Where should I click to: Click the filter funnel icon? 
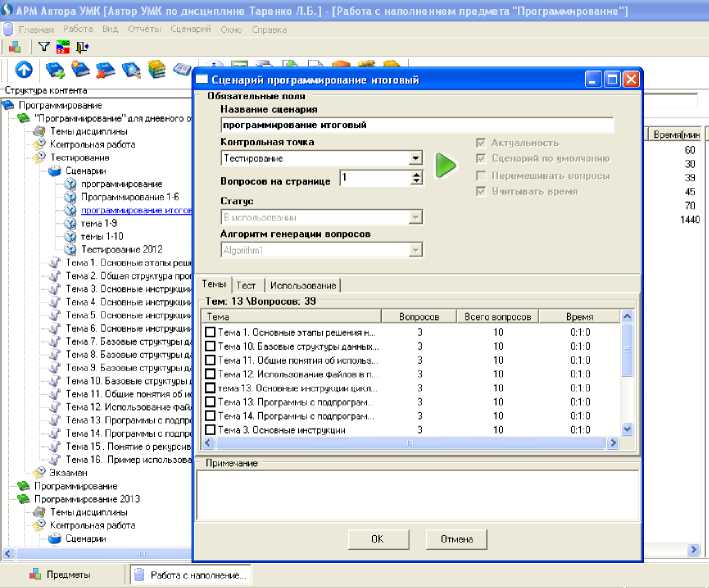click(x=43, y=47)
